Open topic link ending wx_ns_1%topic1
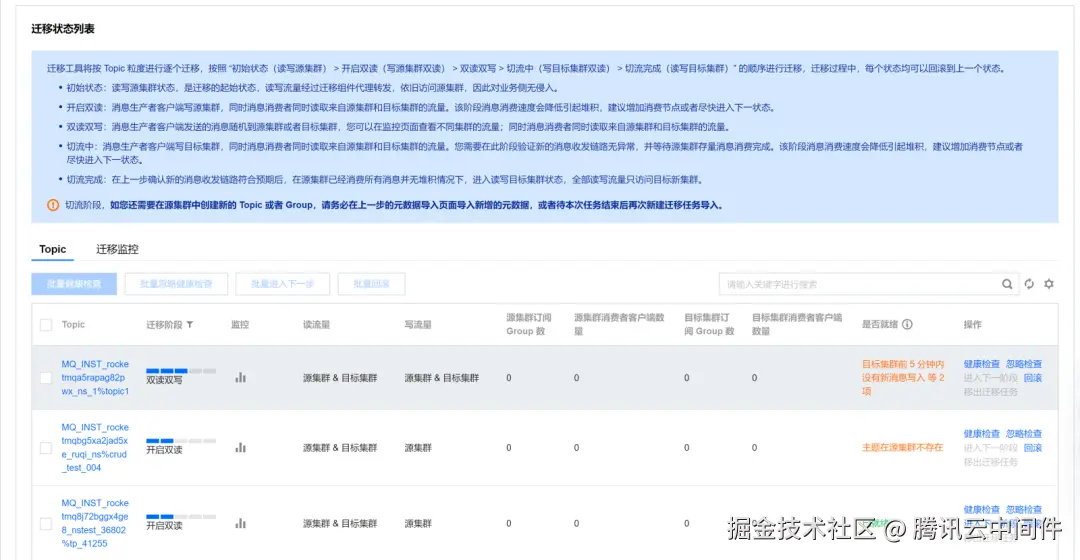The width and height of the screenshot is (1080, 560). [x=95, y=377]
